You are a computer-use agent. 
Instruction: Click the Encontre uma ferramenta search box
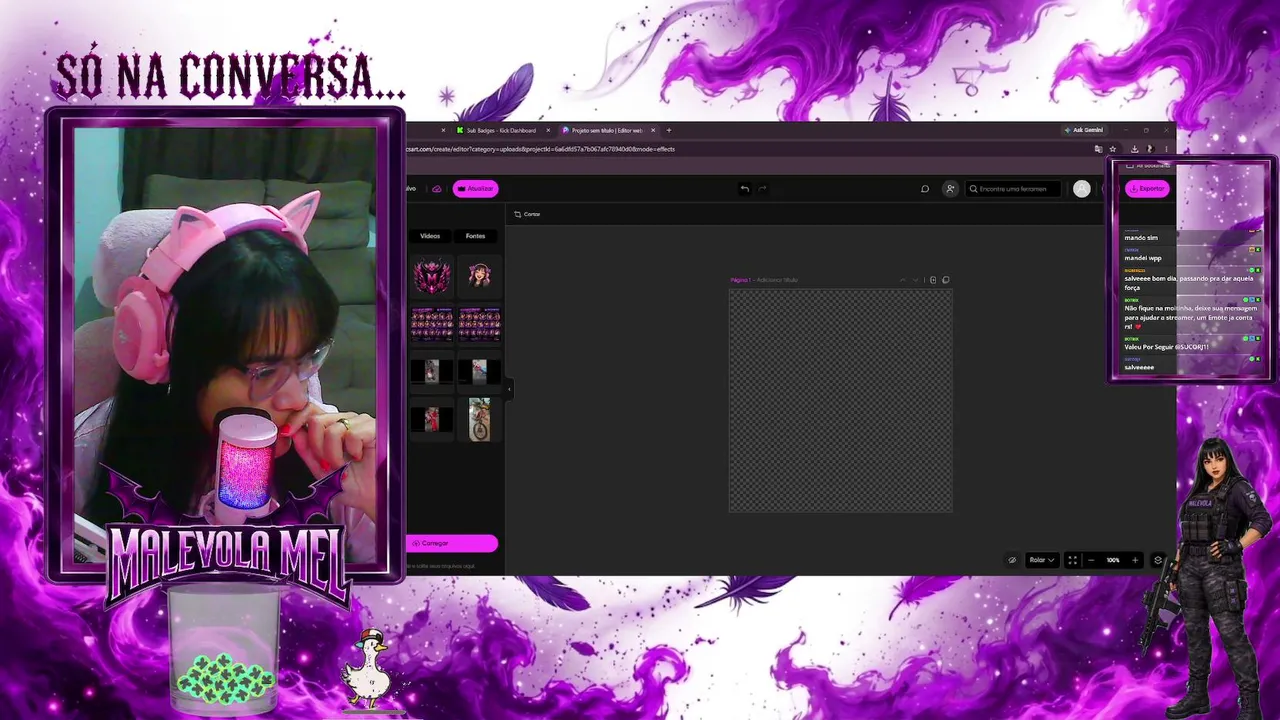pos(1013,188)
